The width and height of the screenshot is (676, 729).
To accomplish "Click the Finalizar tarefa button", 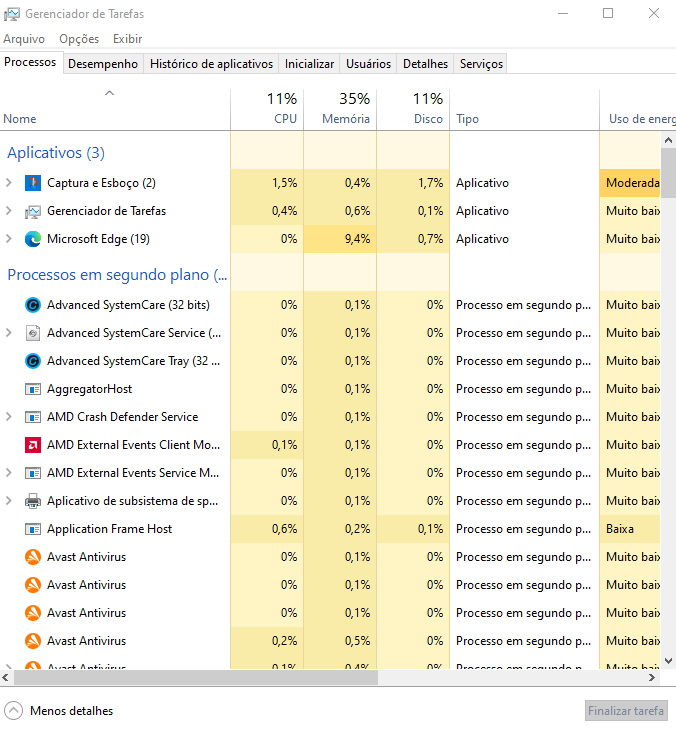I will [626, 710].
